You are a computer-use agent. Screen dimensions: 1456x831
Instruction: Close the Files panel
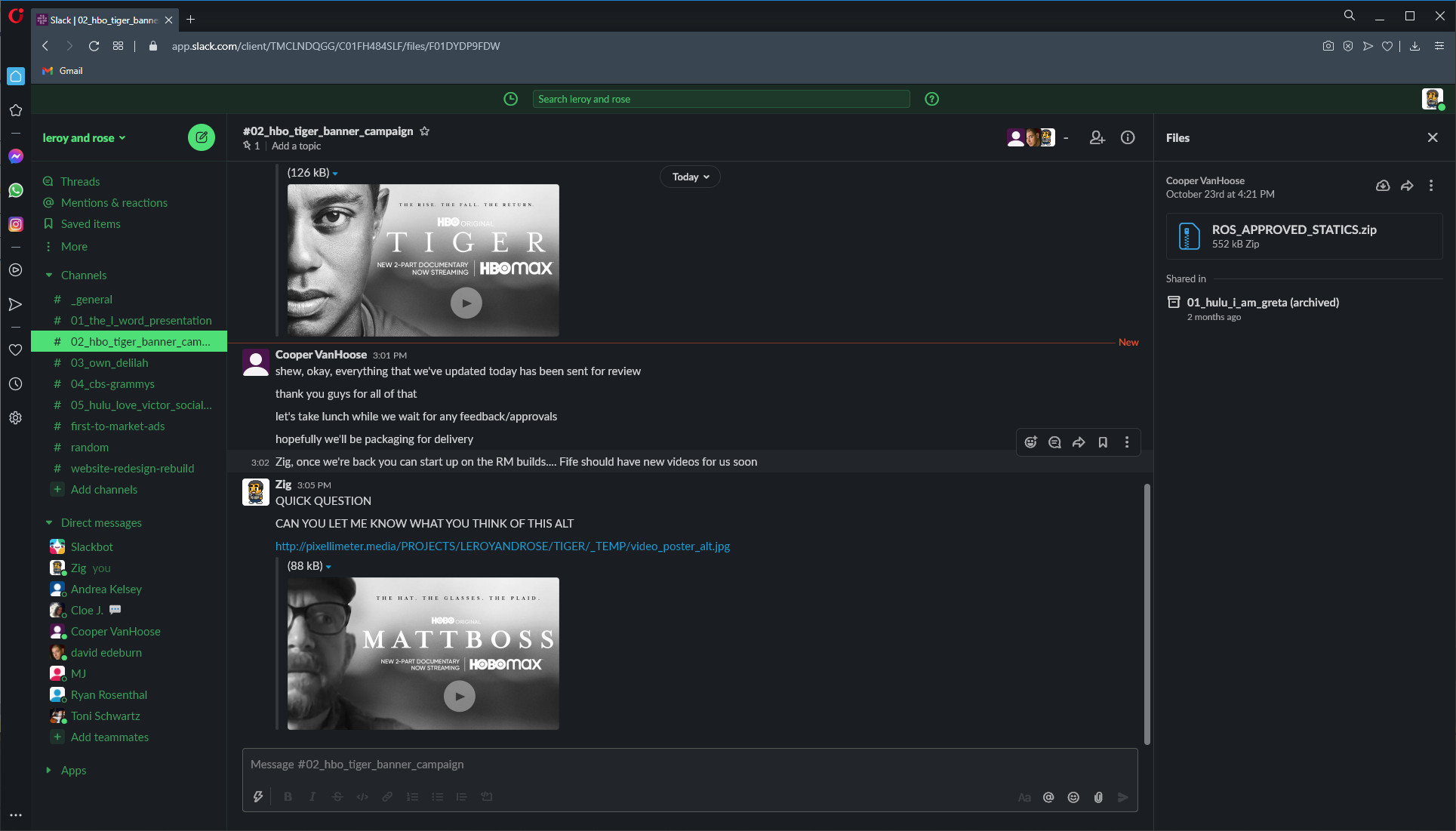tap(1433, 137)
